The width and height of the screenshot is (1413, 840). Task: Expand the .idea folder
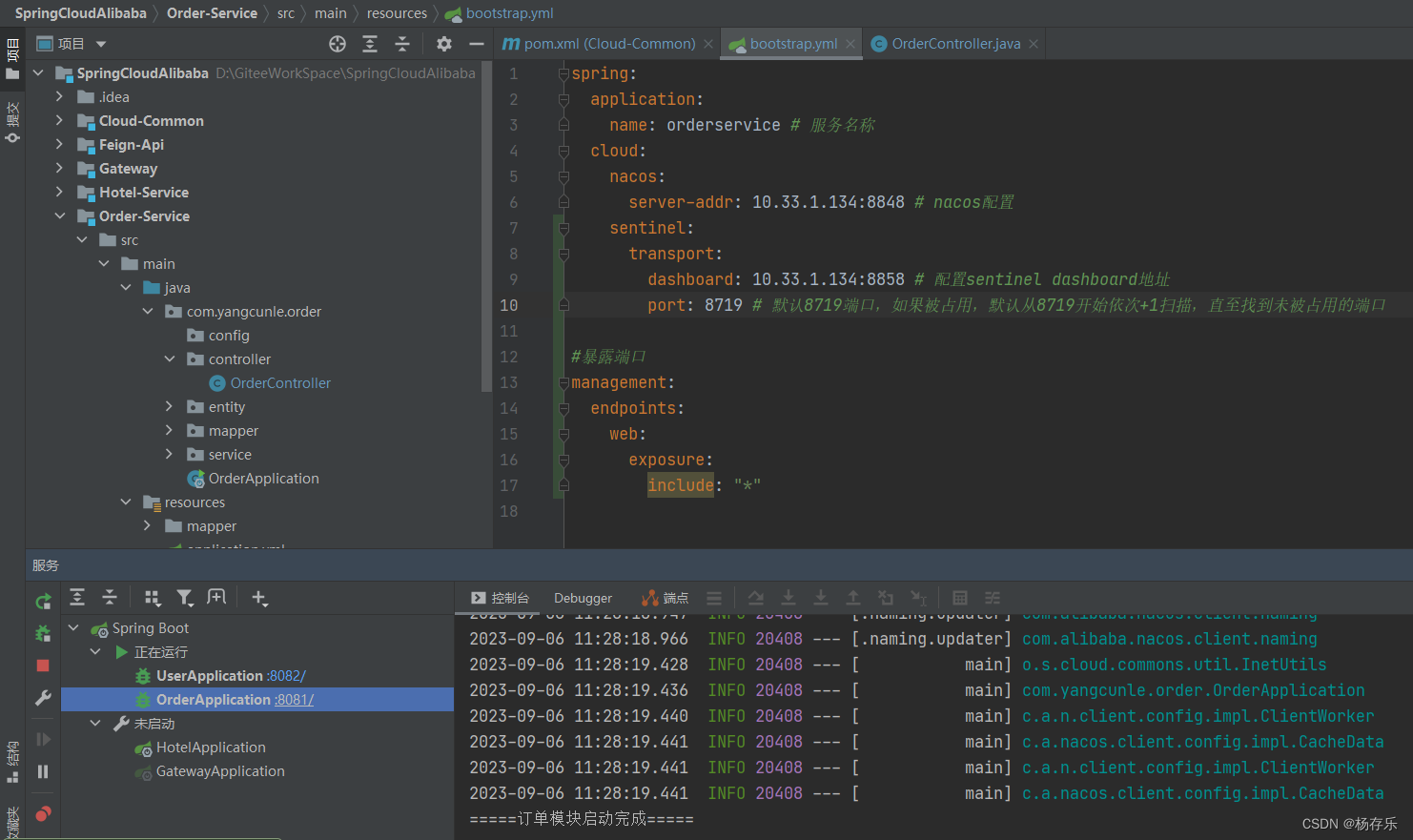[x=59, y=96]
